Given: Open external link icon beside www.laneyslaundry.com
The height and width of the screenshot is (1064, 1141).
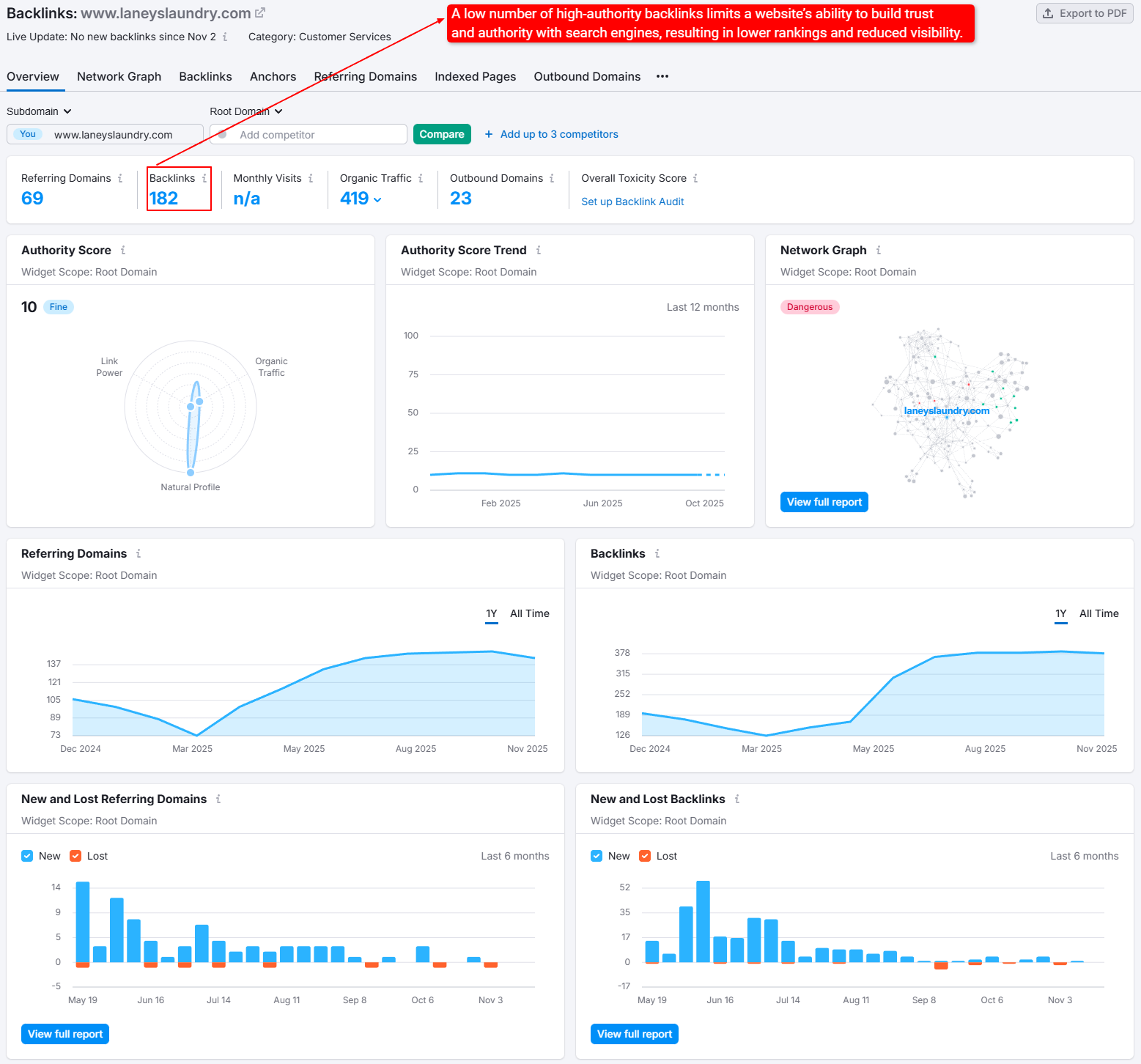Looking at the screenshot, I should (260, 13).
